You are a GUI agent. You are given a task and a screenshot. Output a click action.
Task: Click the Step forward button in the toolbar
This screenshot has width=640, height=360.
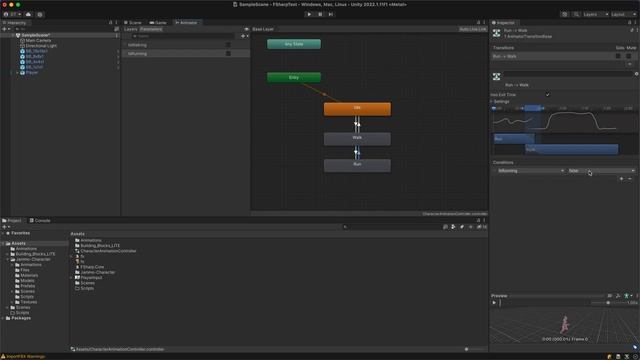pyautogui.click(x=331, y=14)
